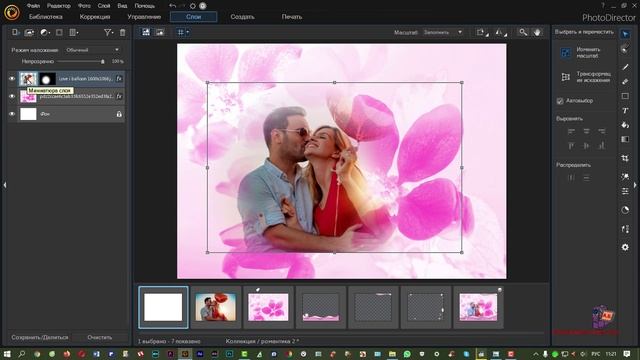Toggle visibility of top balloon layer

click(12, 78)
